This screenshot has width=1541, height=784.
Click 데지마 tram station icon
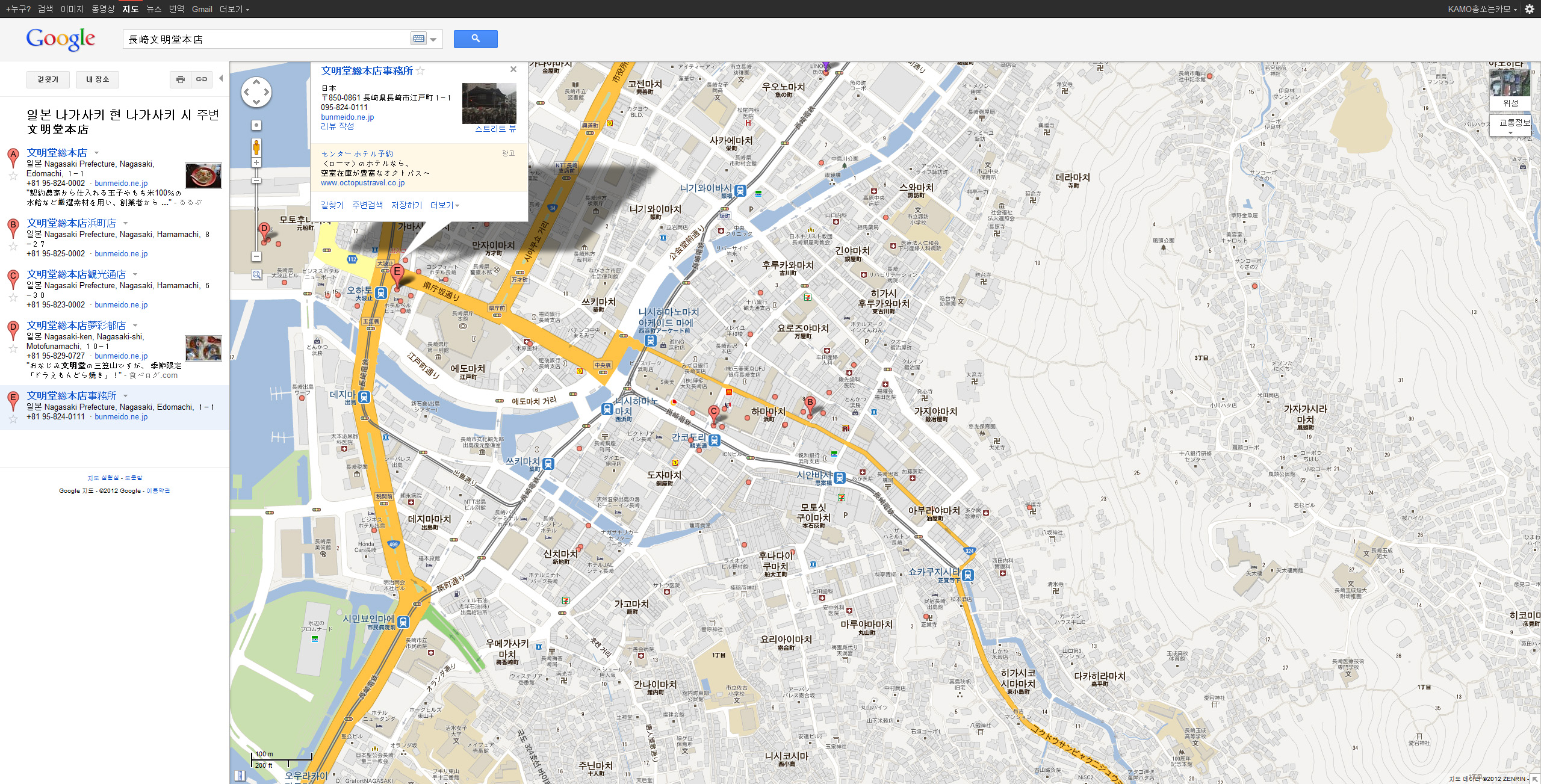coord(364,397)
